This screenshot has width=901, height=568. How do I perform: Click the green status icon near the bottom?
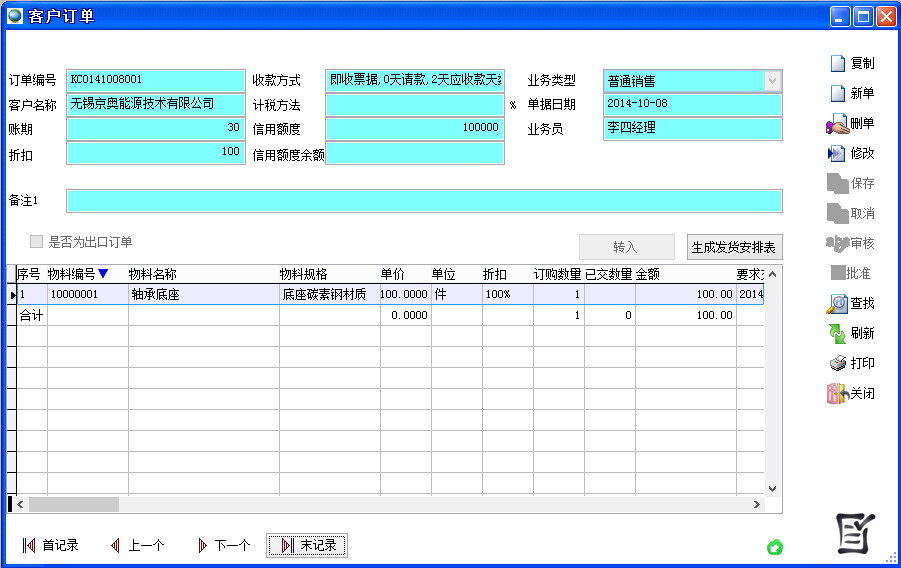[x=774, y=547]
